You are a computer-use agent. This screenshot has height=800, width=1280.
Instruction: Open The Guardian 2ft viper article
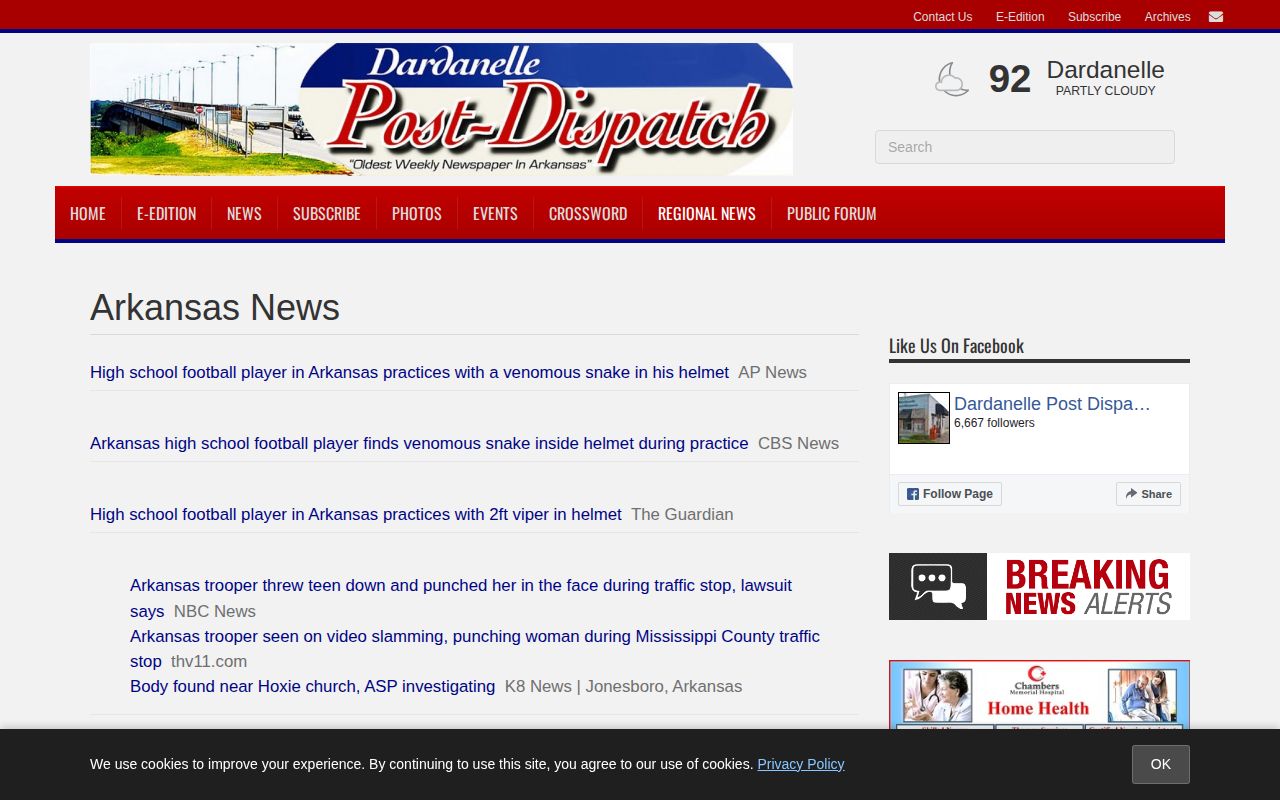pos(356,514)
